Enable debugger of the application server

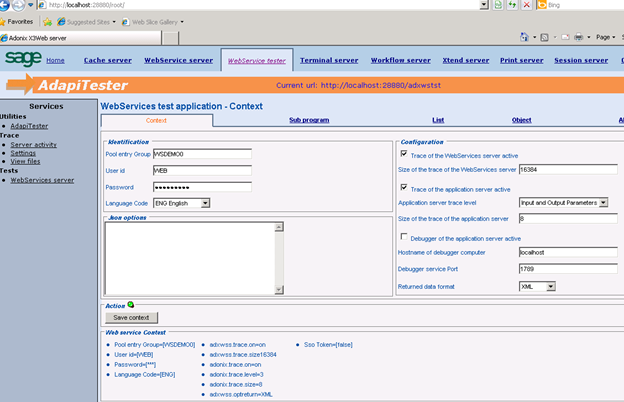pyautogui.click(x=404, y=237)
